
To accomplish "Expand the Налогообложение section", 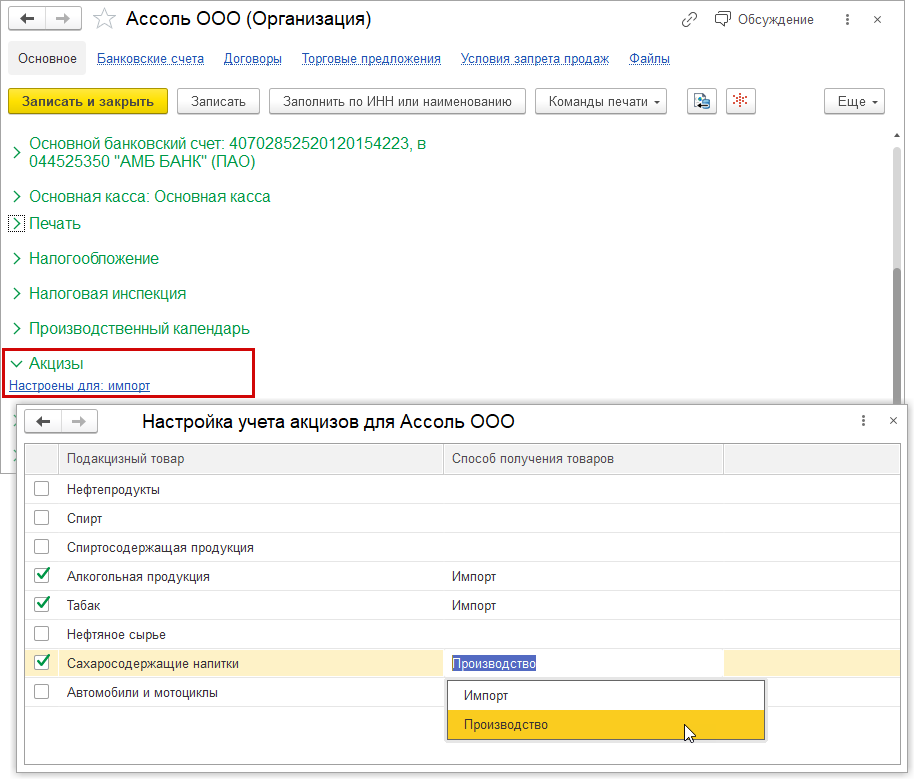I will click(x=94, y=258).
